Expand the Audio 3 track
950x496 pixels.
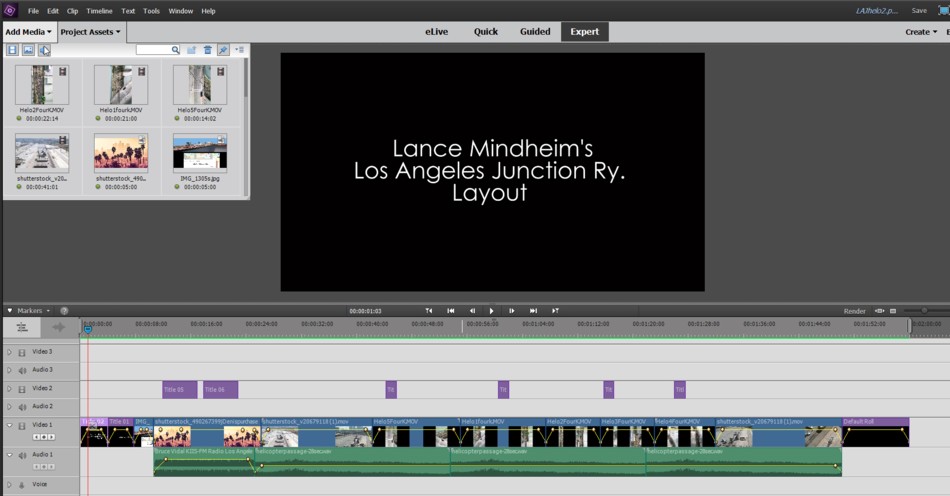[9, 370]
